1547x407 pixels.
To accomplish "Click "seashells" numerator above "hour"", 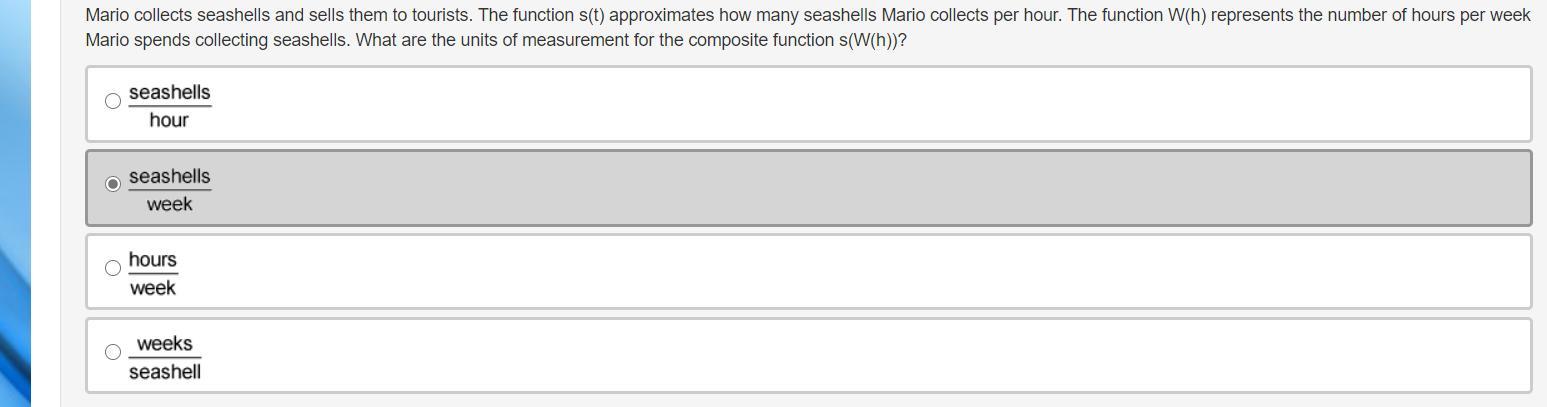I will tap(169, 92).
